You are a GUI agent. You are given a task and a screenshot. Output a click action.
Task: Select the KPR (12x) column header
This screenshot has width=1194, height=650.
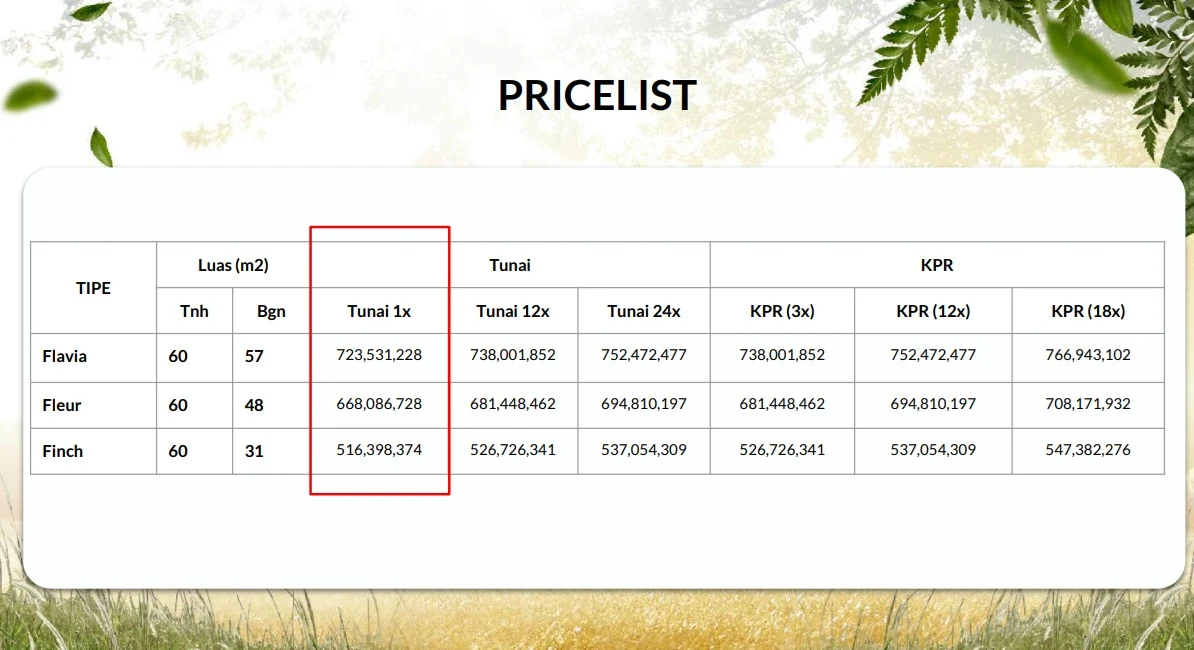coord(933,311)
